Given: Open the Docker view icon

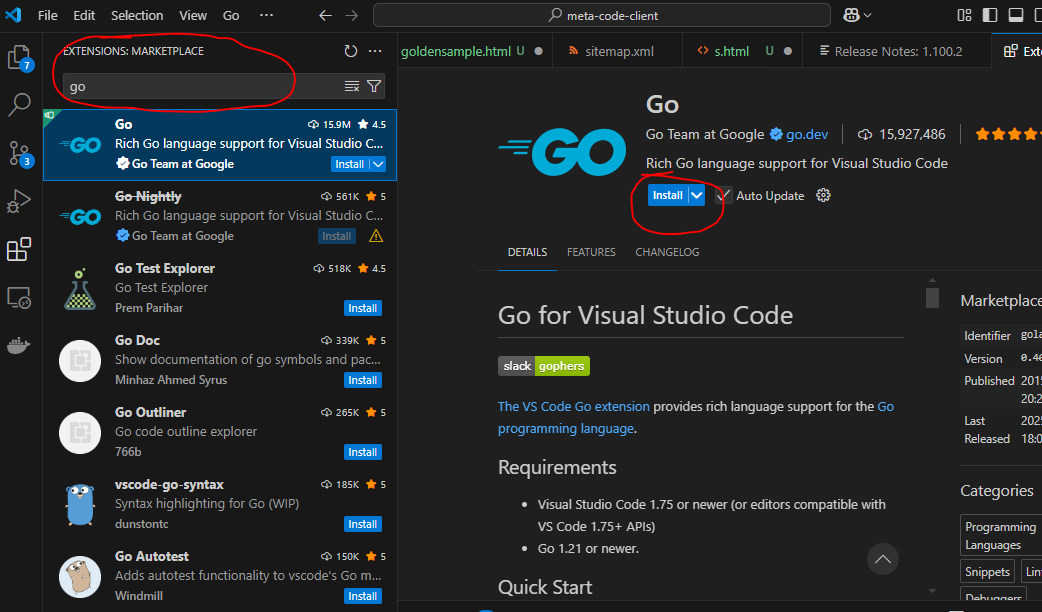Looking at the screenshot, I should point(19,346).
